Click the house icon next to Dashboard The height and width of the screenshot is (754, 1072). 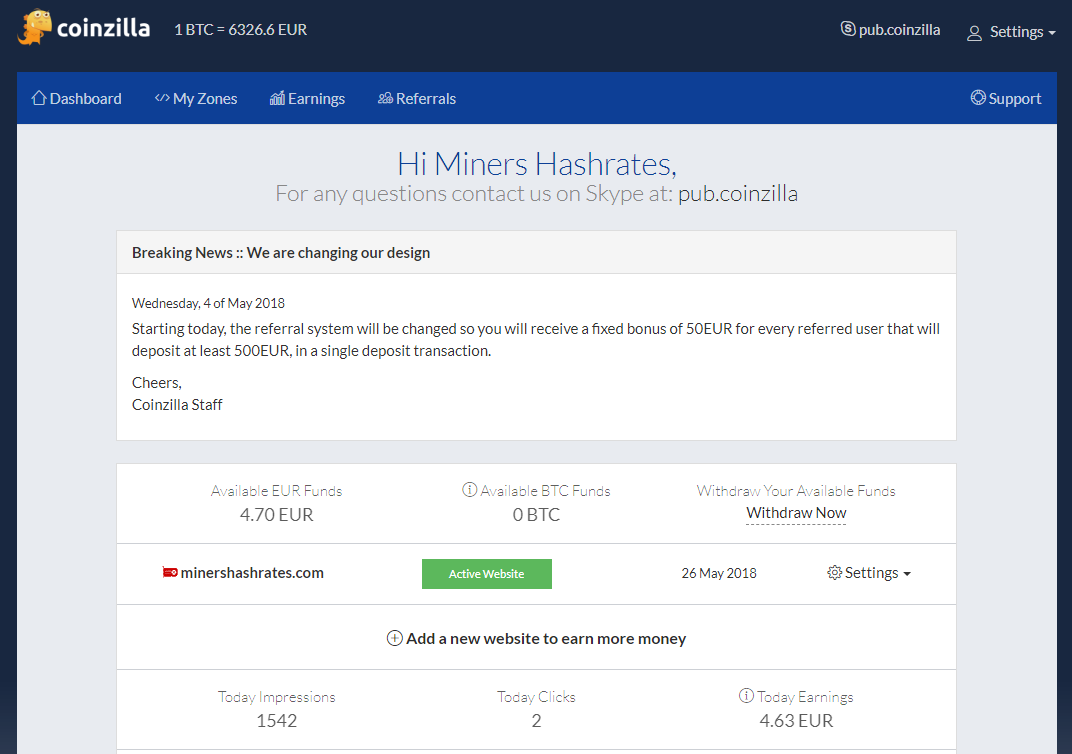pyautogui.click(x=39, y=98)
